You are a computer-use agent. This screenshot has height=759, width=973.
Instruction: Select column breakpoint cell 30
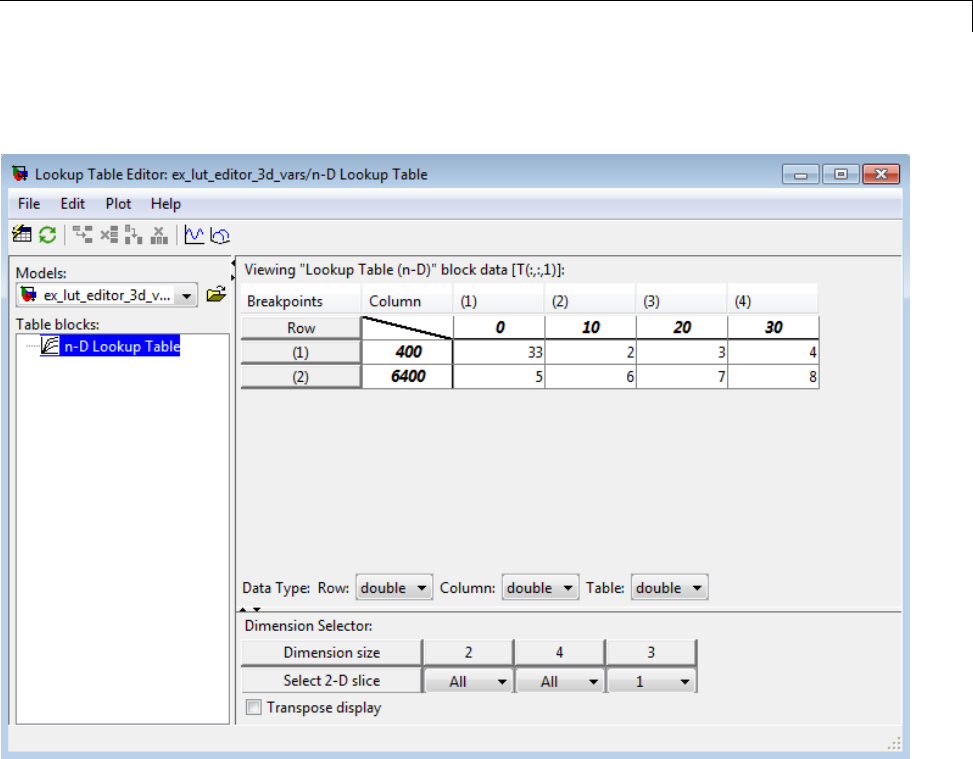[x=773, y=328]
